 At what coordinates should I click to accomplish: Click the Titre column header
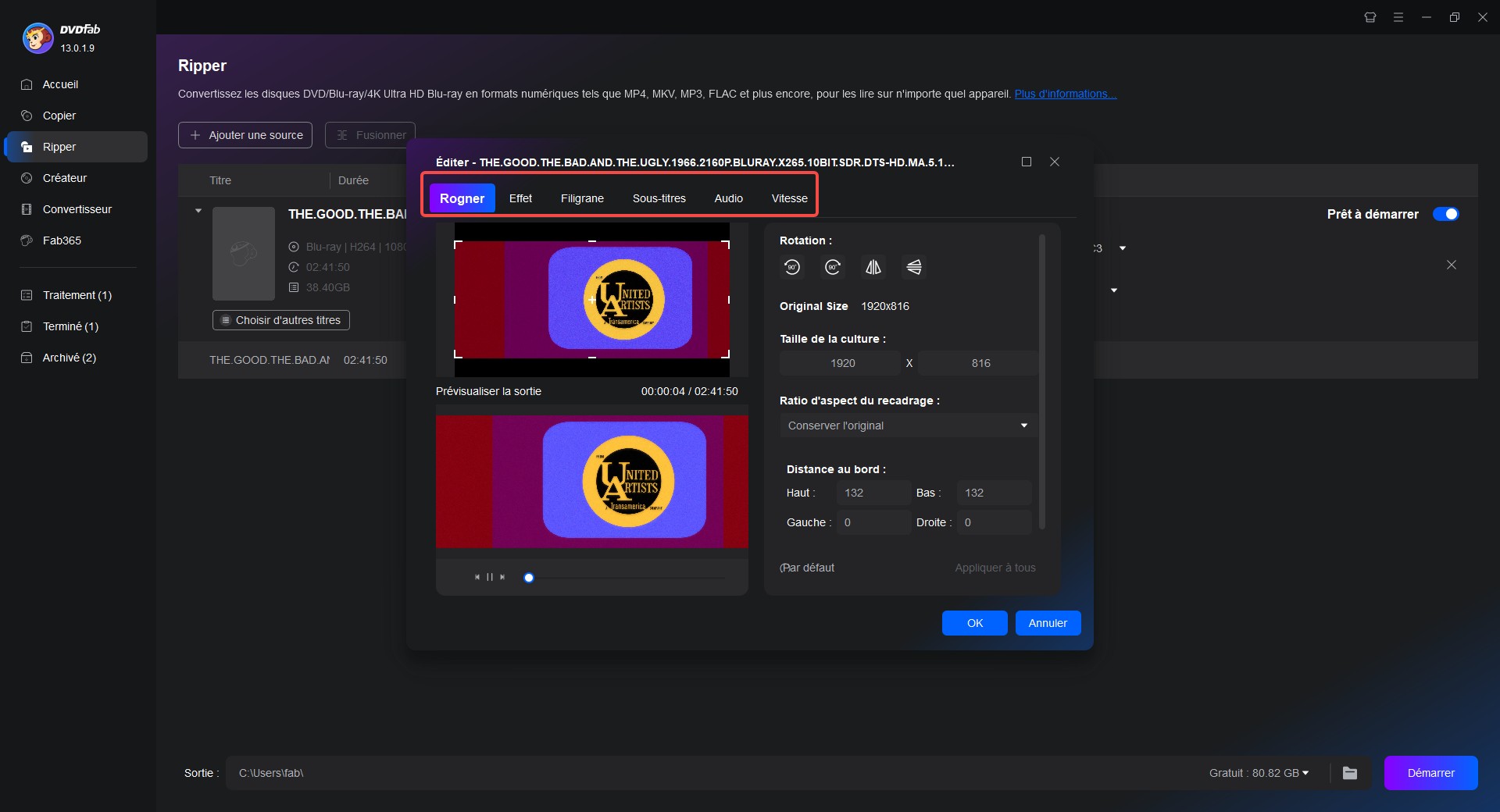(220, 180)
